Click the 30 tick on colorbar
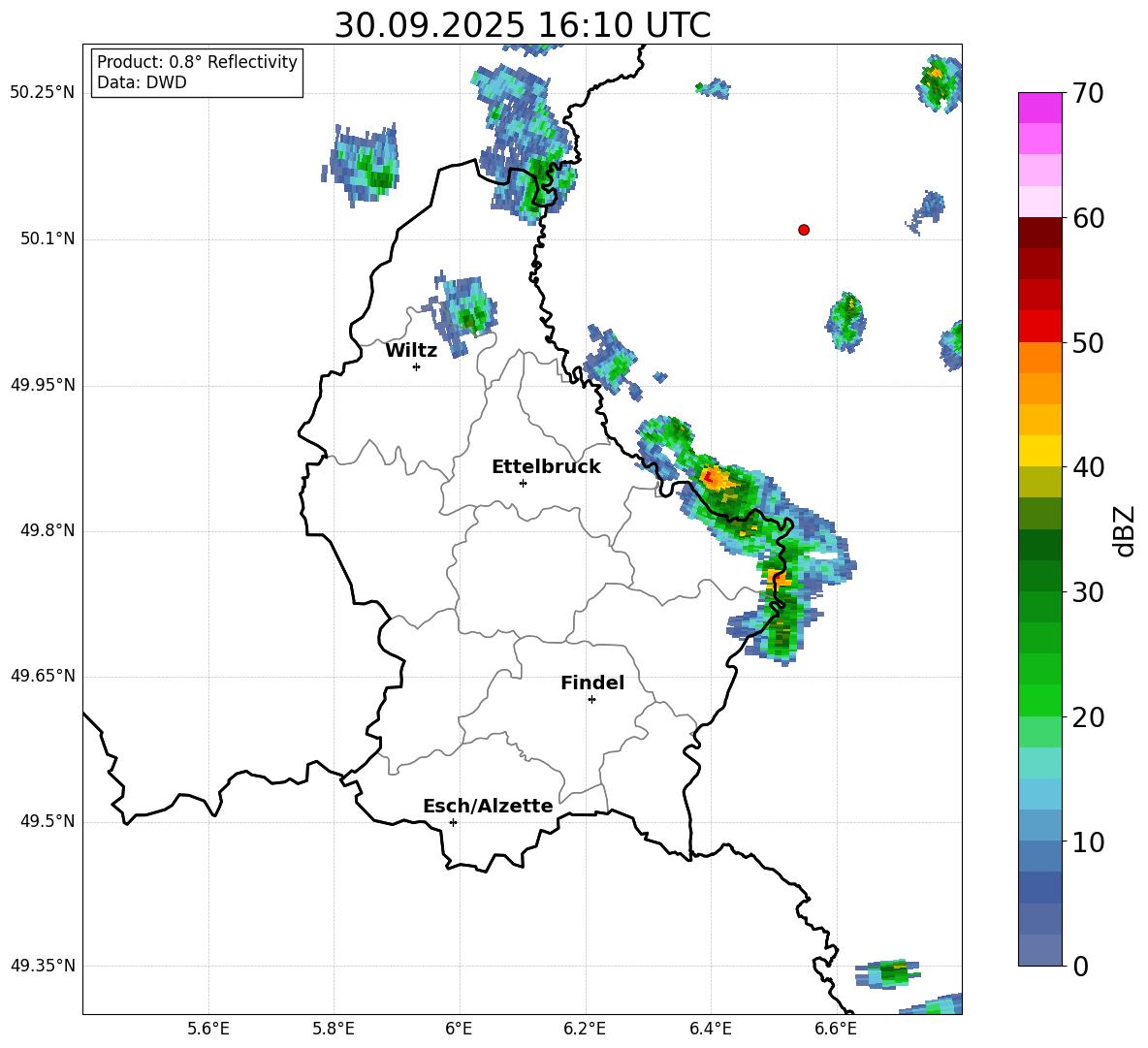 pos(1089,592)
